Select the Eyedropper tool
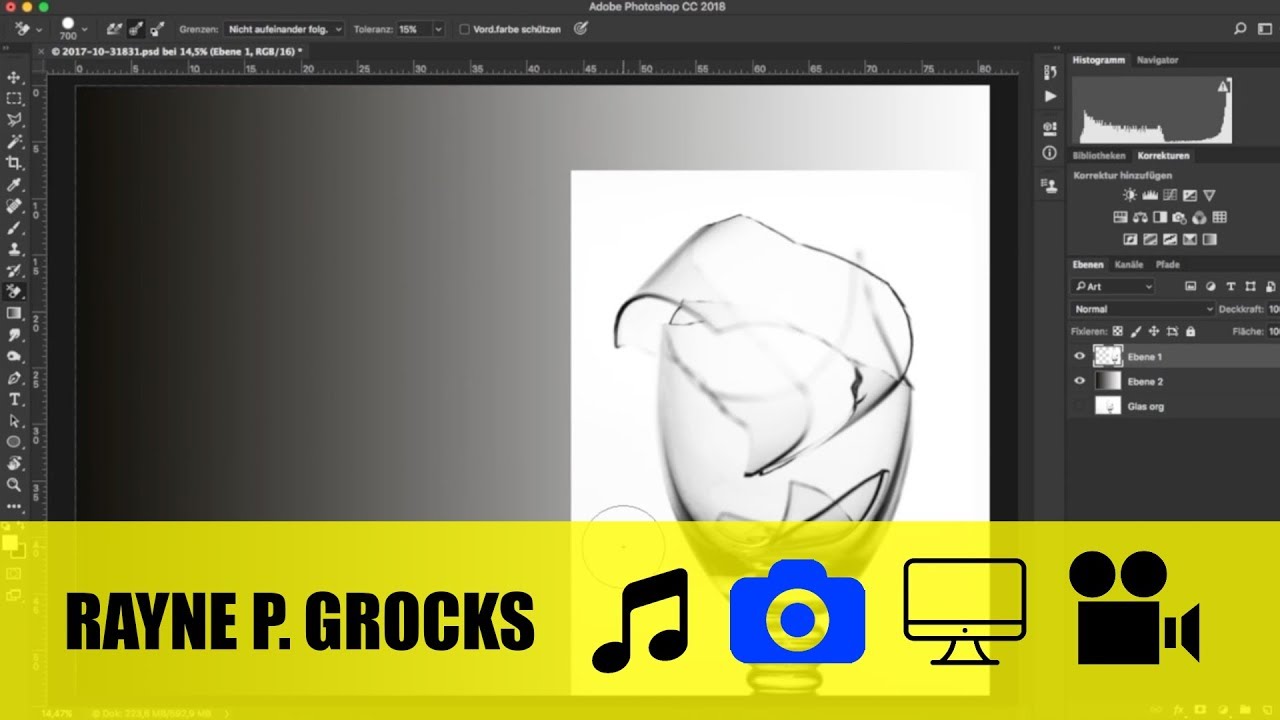 point(14,185)
